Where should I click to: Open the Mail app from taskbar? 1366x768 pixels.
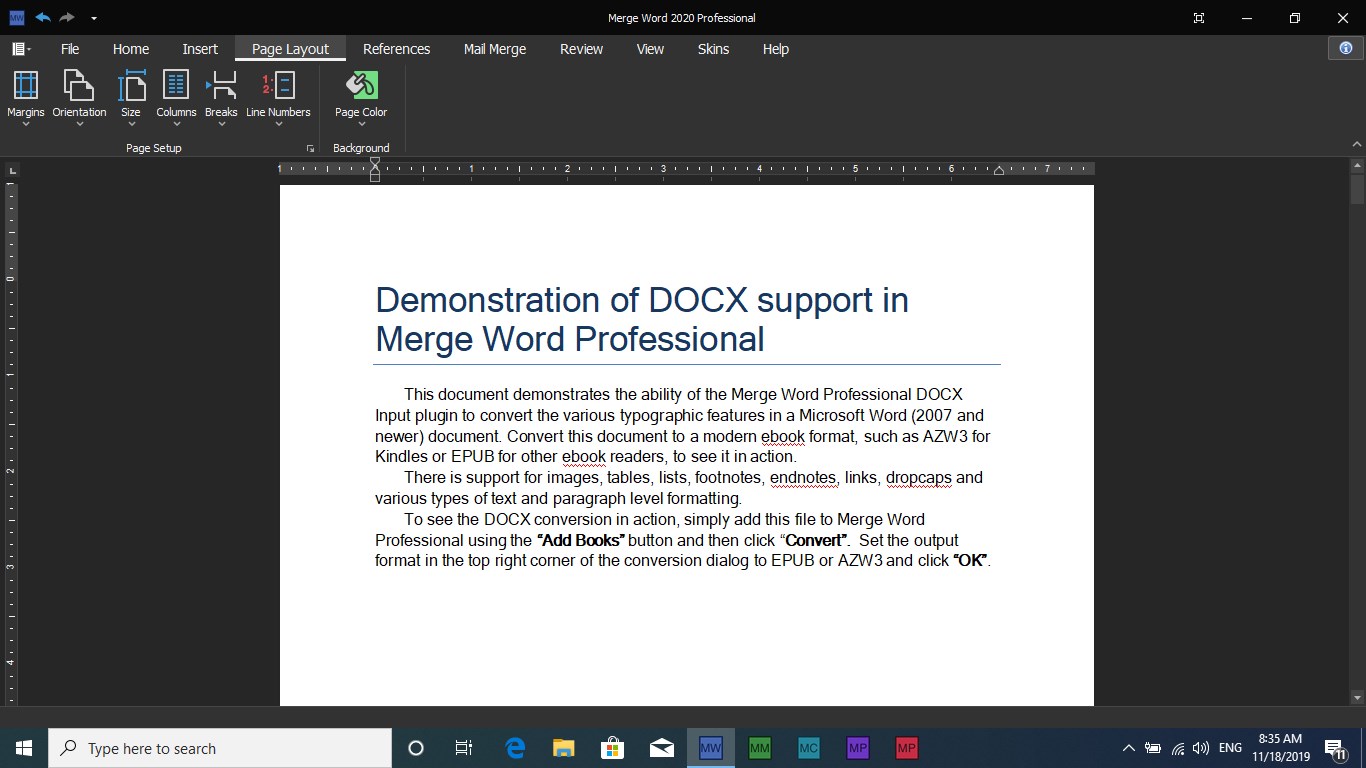(661, 748)
